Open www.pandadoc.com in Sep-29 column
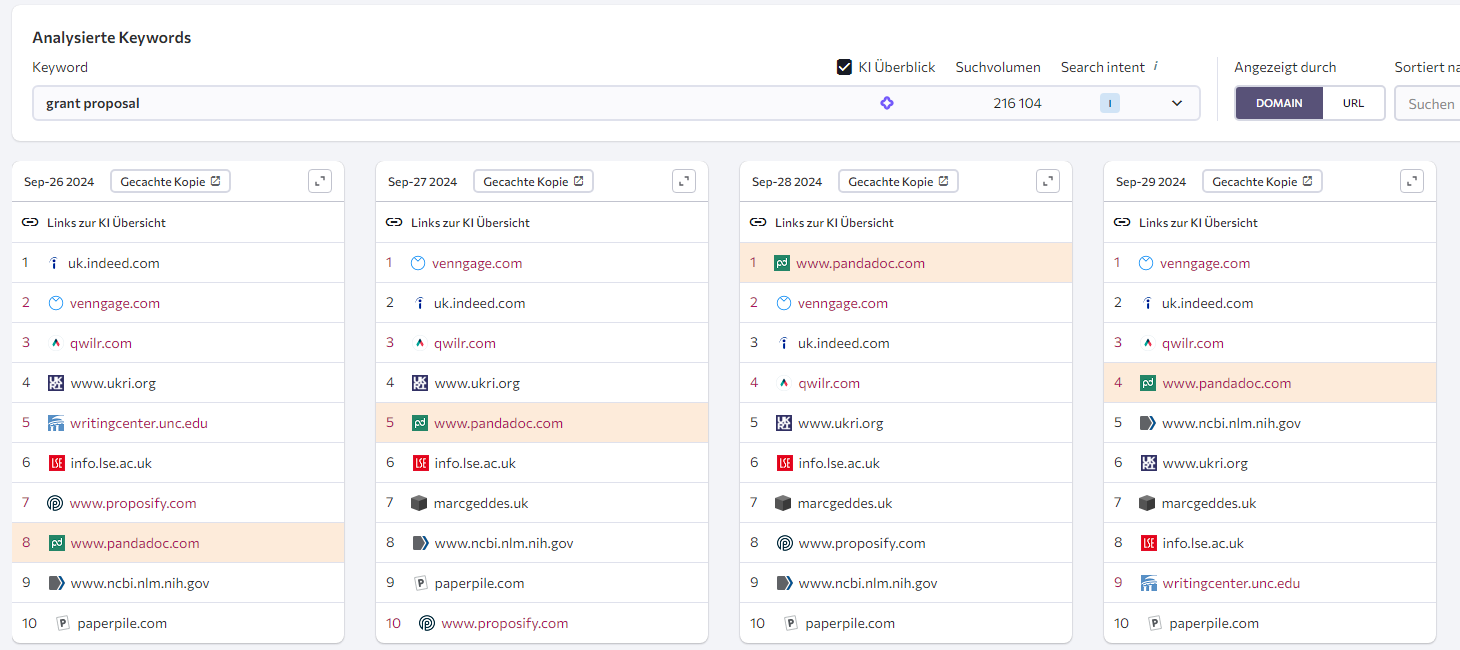The height and width of the screenshot is (650, 1460). pos(1227,383)
